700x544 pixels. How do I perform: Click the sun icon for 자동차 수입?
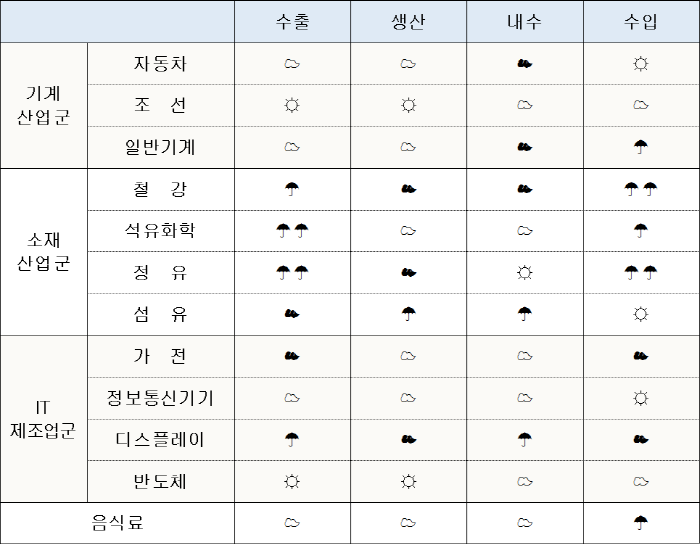[641, 64]
